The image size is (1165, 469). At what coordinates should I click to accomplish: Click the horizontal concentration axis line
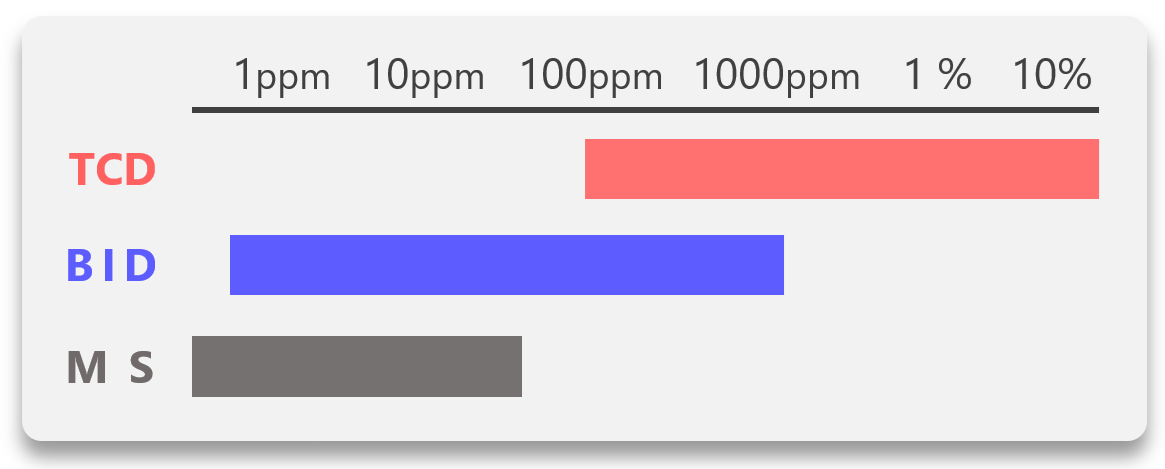click(645, 110)
